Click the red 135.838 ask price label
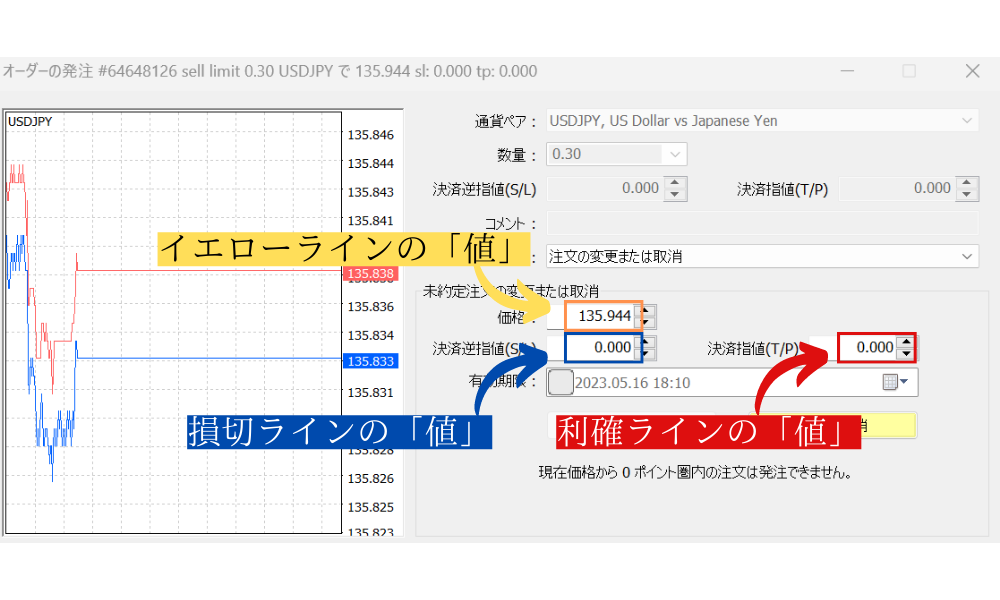The height and width of the screenshot is (600, 1000). [370, 273]
